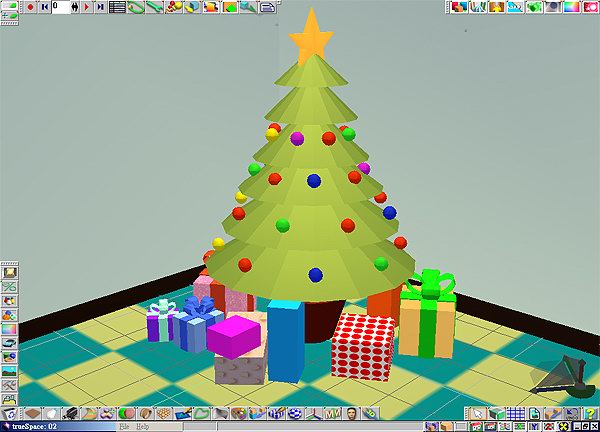This screenshot has width=600, height=432.
Task: Open the keyframe editor grid icon
Action: [x=117, y=6]
